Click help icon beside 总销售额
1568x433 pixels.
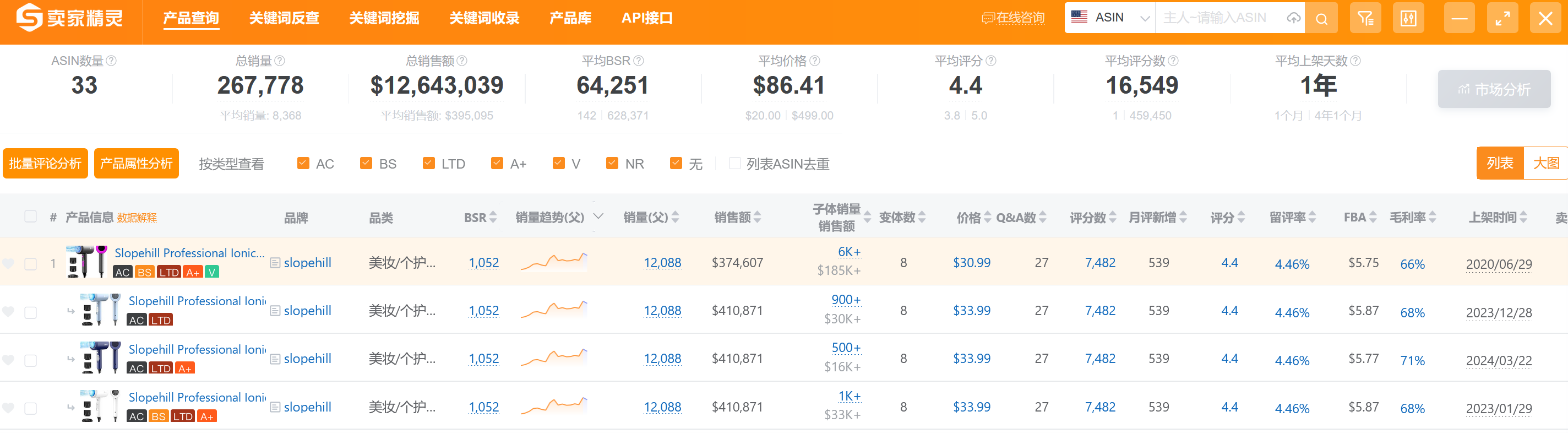click(462, 61)
